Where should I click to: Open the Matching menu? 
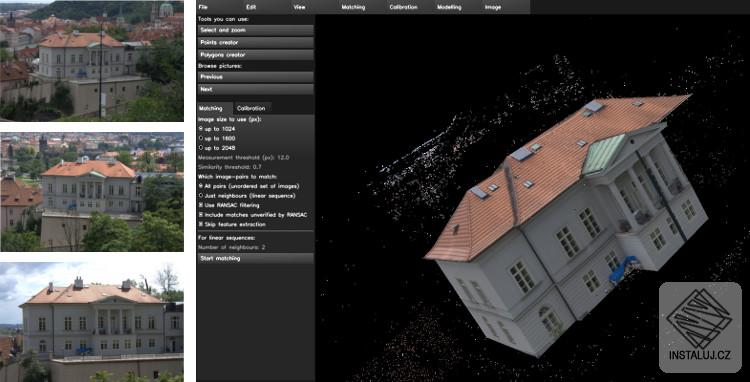click(x=353, y=7)
